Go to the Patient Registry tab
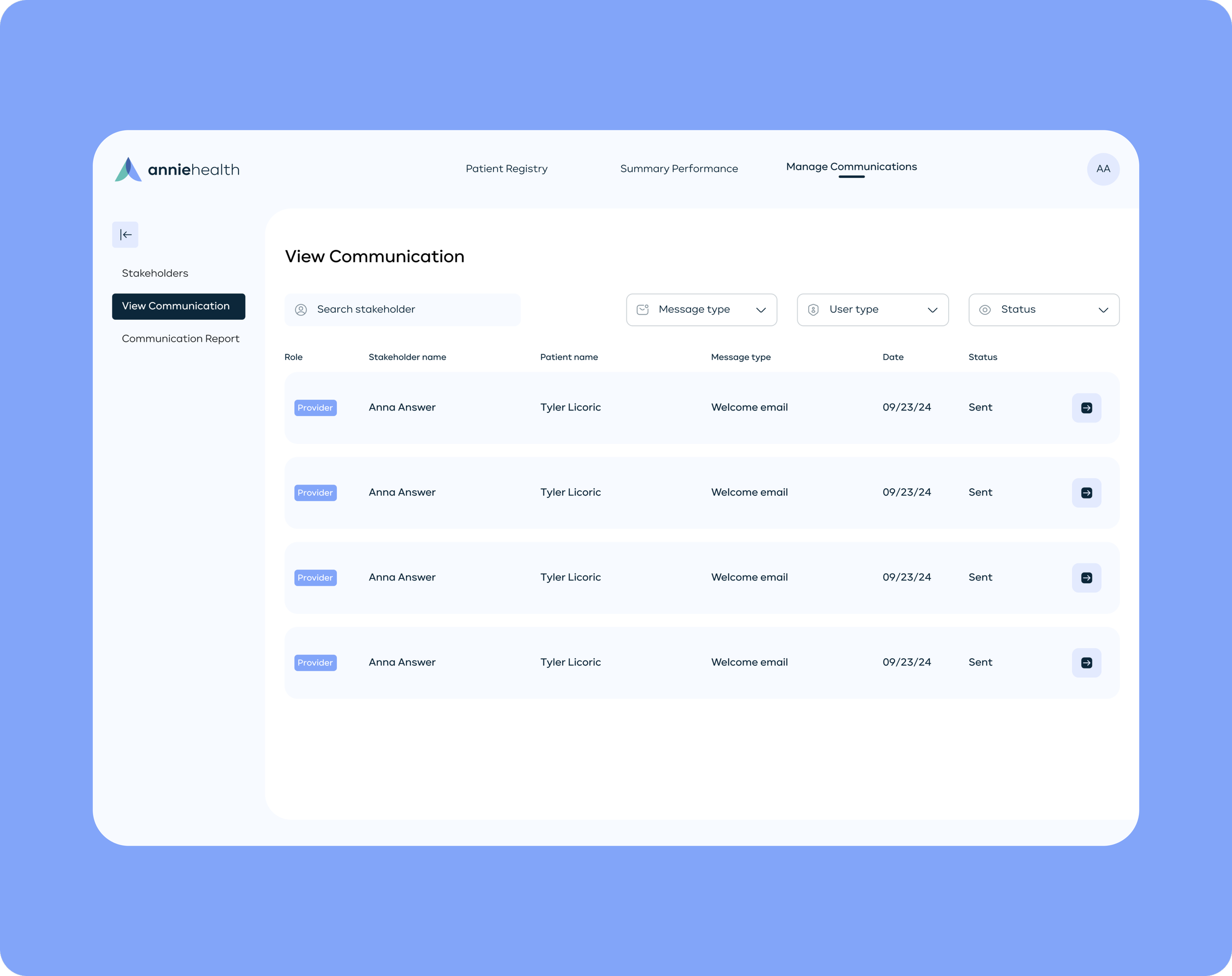The height and width of the screenshot is (976, 1232). point(506,168)
